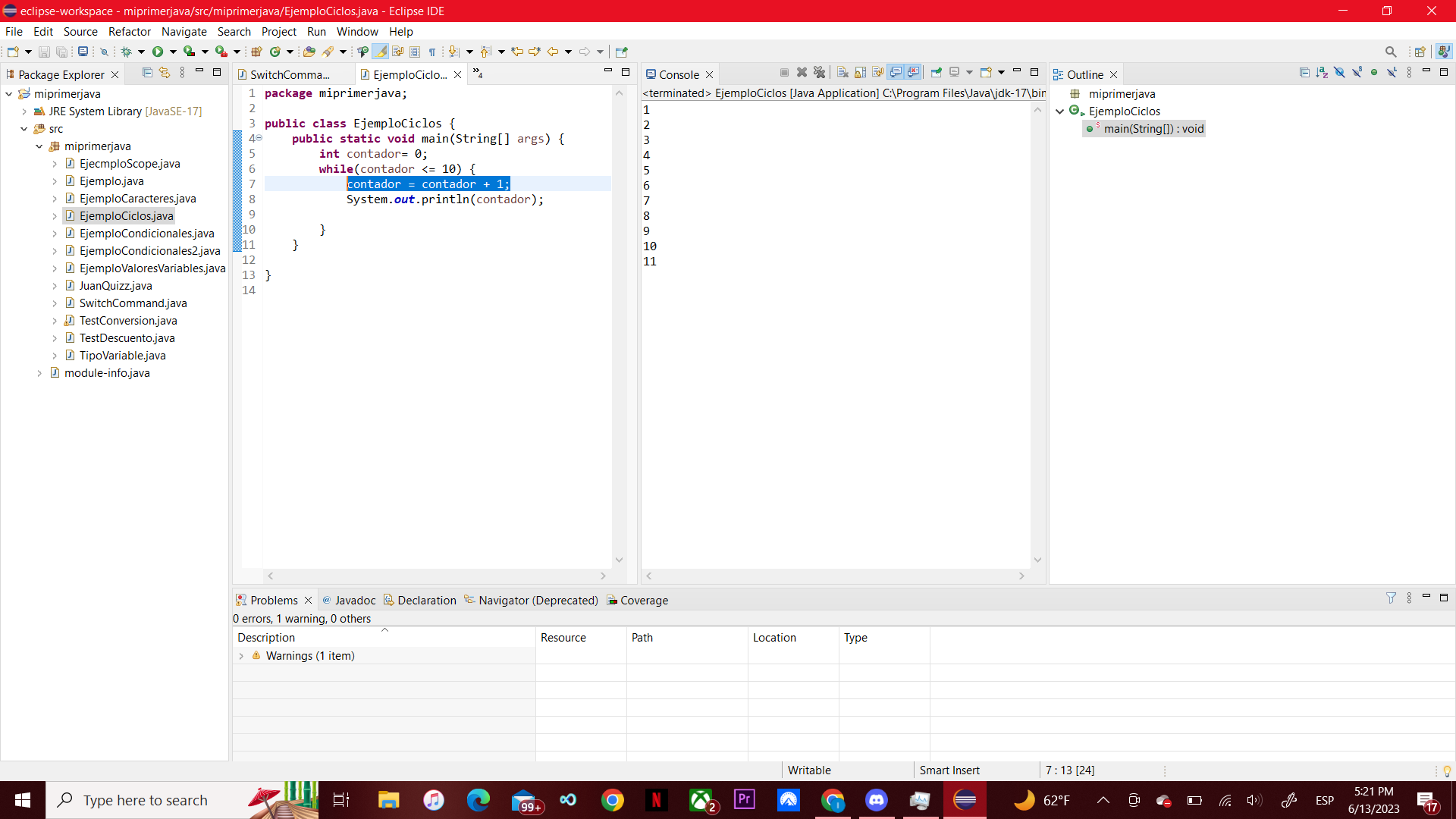
Task: Expand the src folder in Package Explorer
Action: [24, 128]
